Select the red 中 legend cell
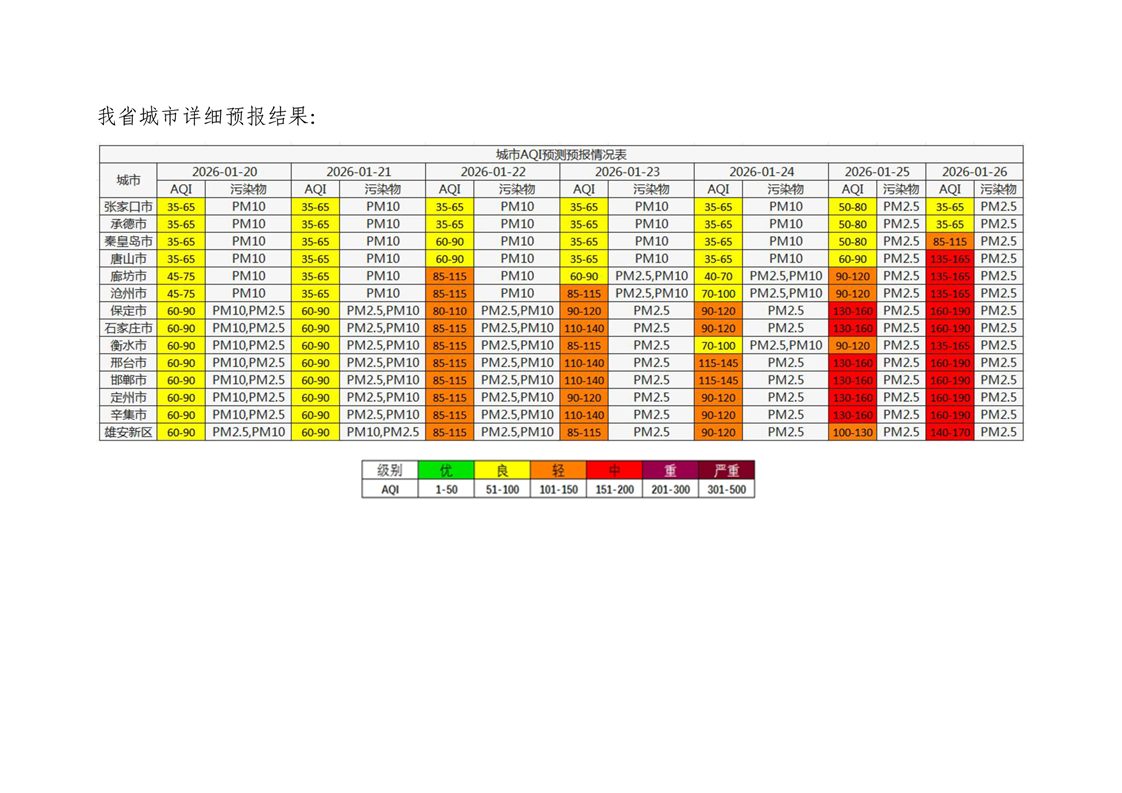The image size is (1122, 793). (x=614, y=470)
